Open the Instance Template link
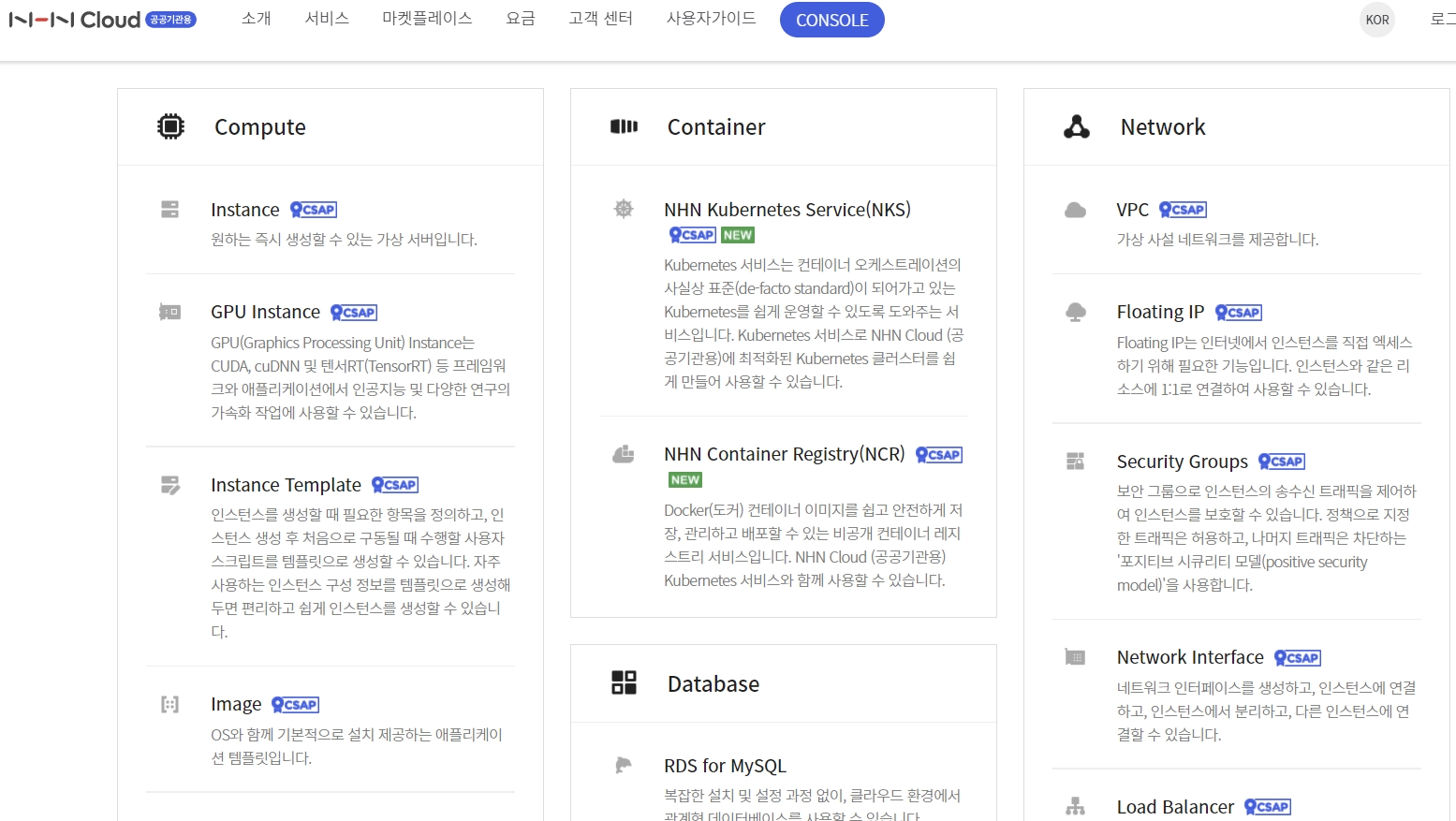 pos(286,485)
